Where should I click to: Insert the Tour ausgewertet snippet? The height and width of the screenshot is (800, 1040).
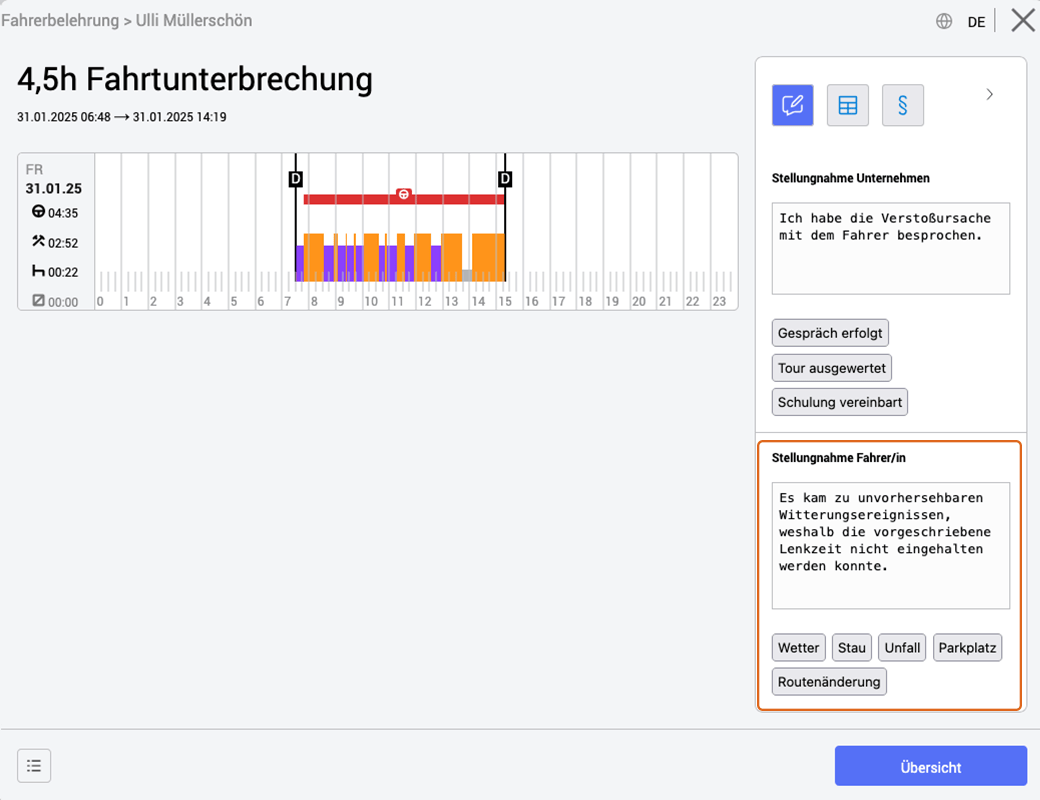832,368
